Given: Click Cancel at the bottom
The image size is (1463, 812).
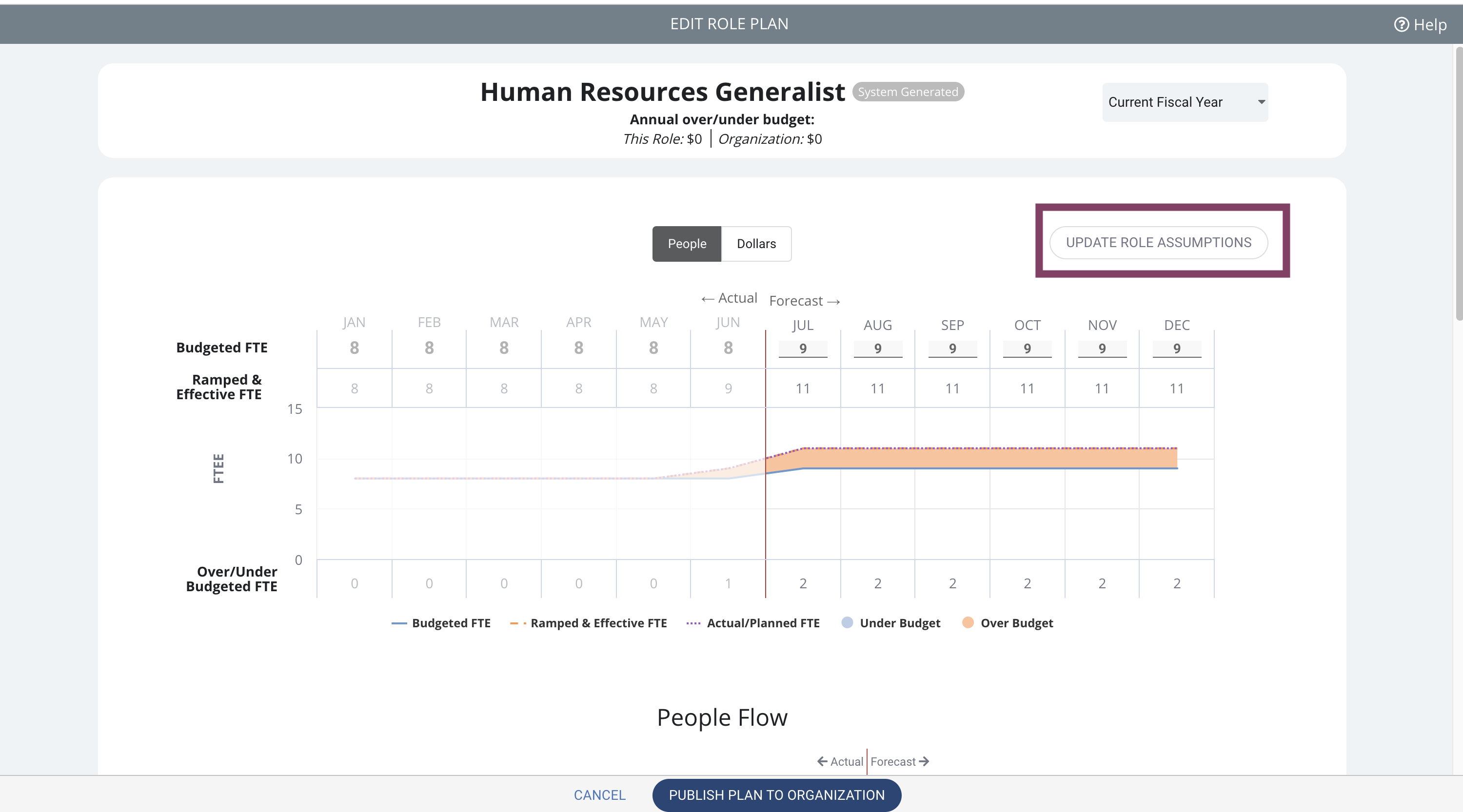Looking at the screenshot, I should [599, 795].
